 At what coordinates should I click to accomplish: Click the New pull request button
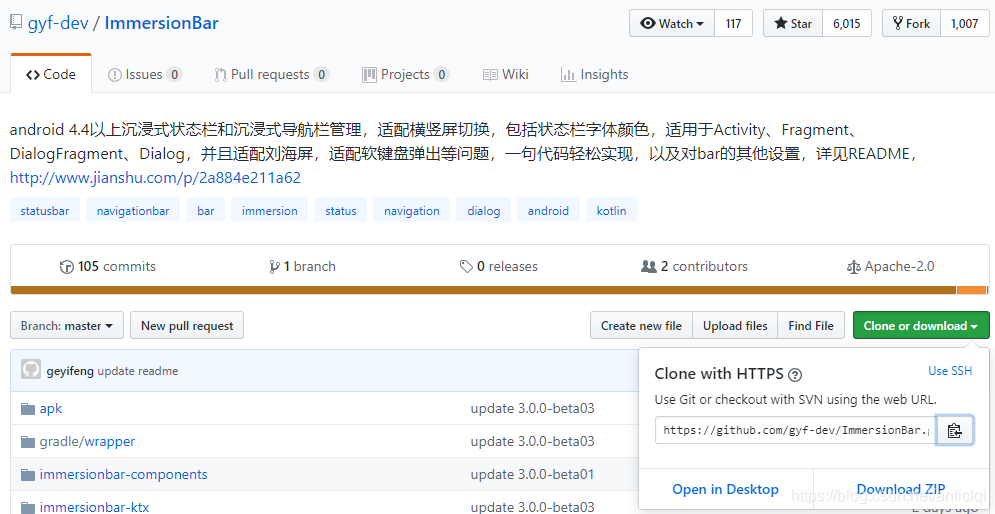(187, 326)
